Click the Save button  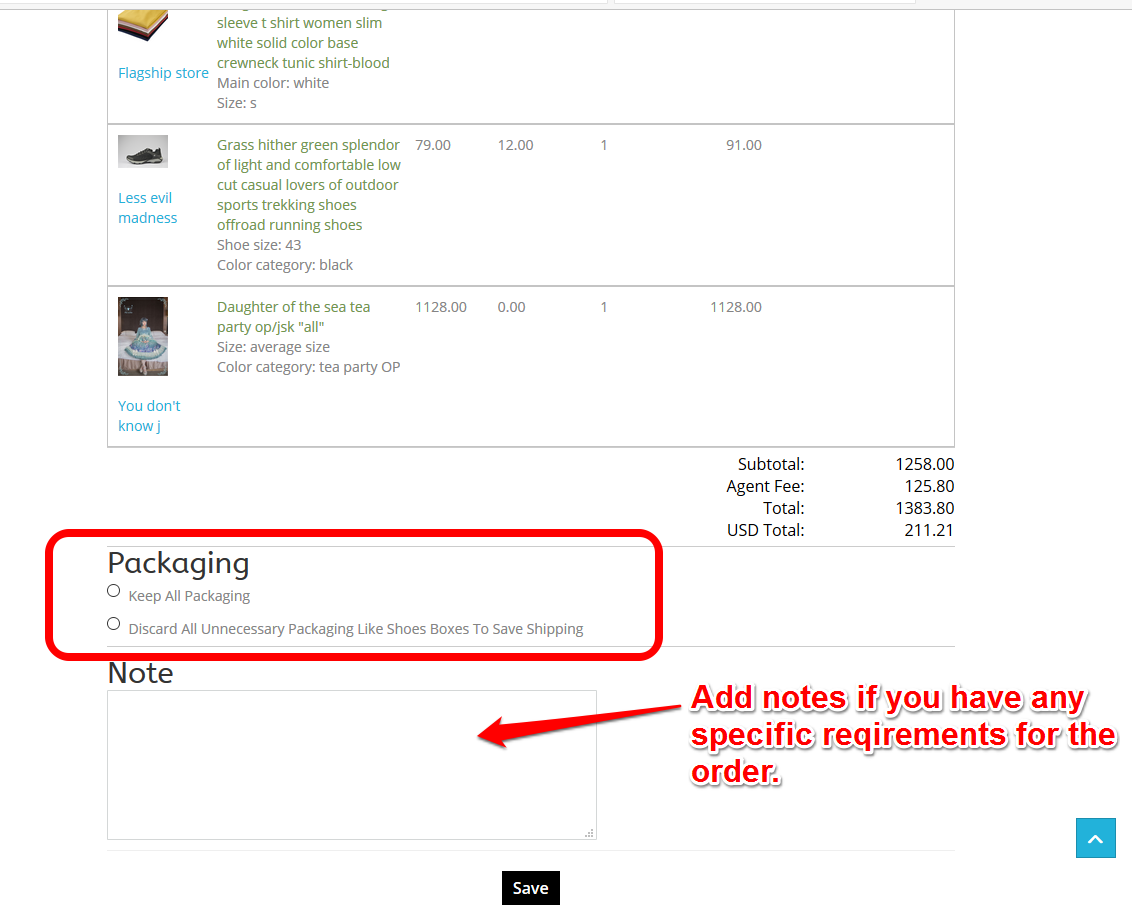pos(531,887)
